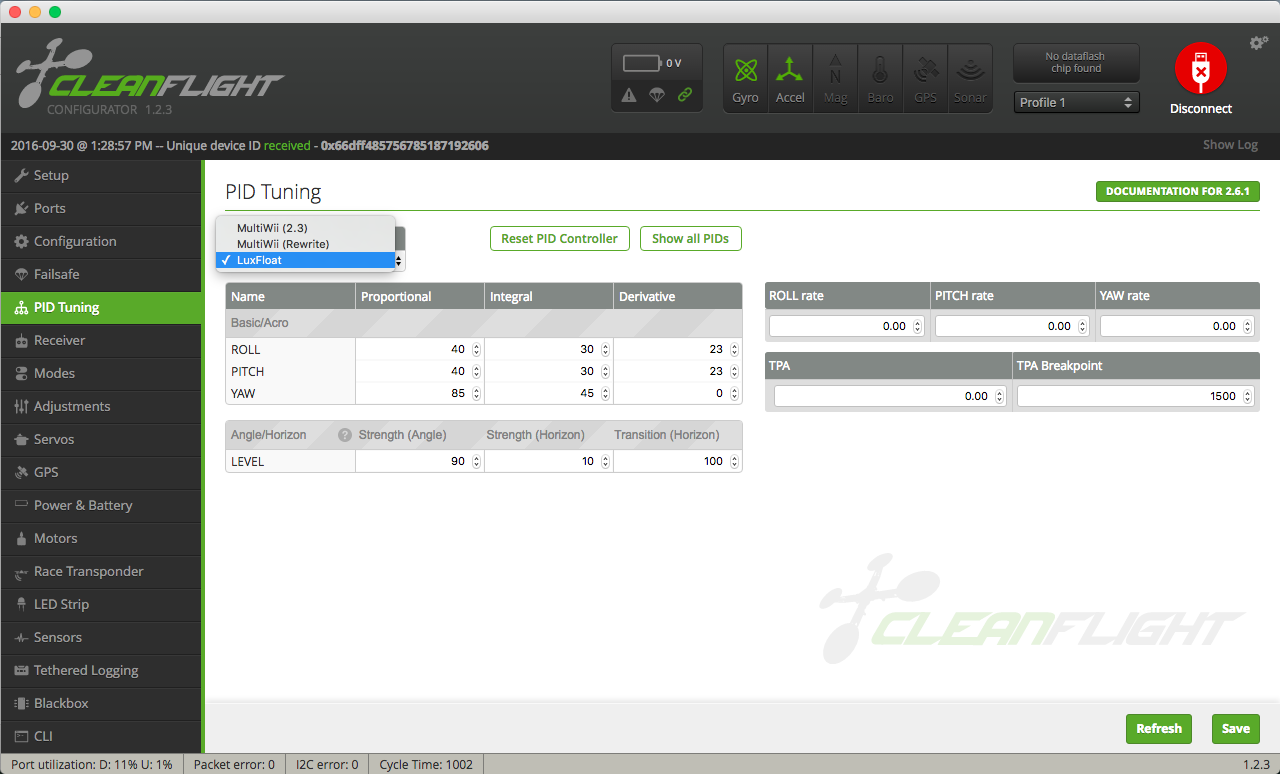Open the GPS sidebar tab
The height and width of the screenshot is (774, 1280).
coord(101,472)
